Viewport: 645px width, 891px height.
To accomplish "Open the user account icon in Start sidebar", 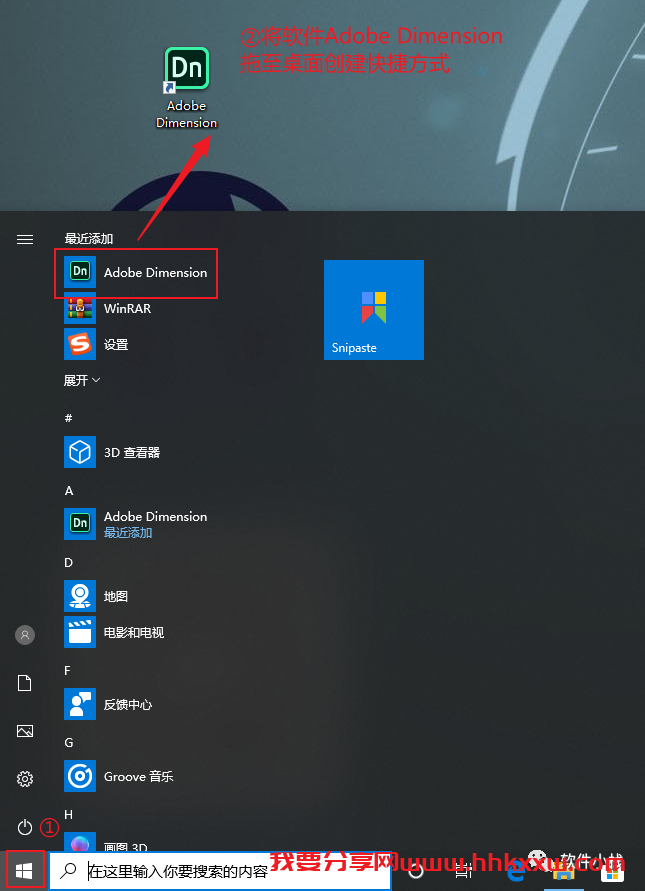I will pos(25,635).
